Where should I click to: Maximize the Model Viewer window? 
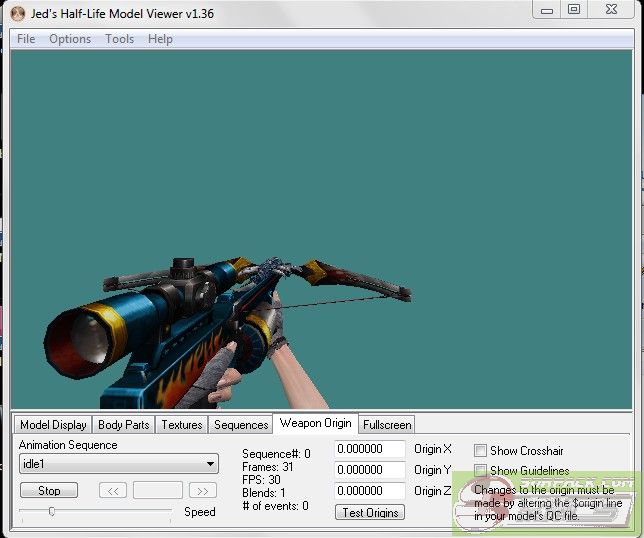574,10
